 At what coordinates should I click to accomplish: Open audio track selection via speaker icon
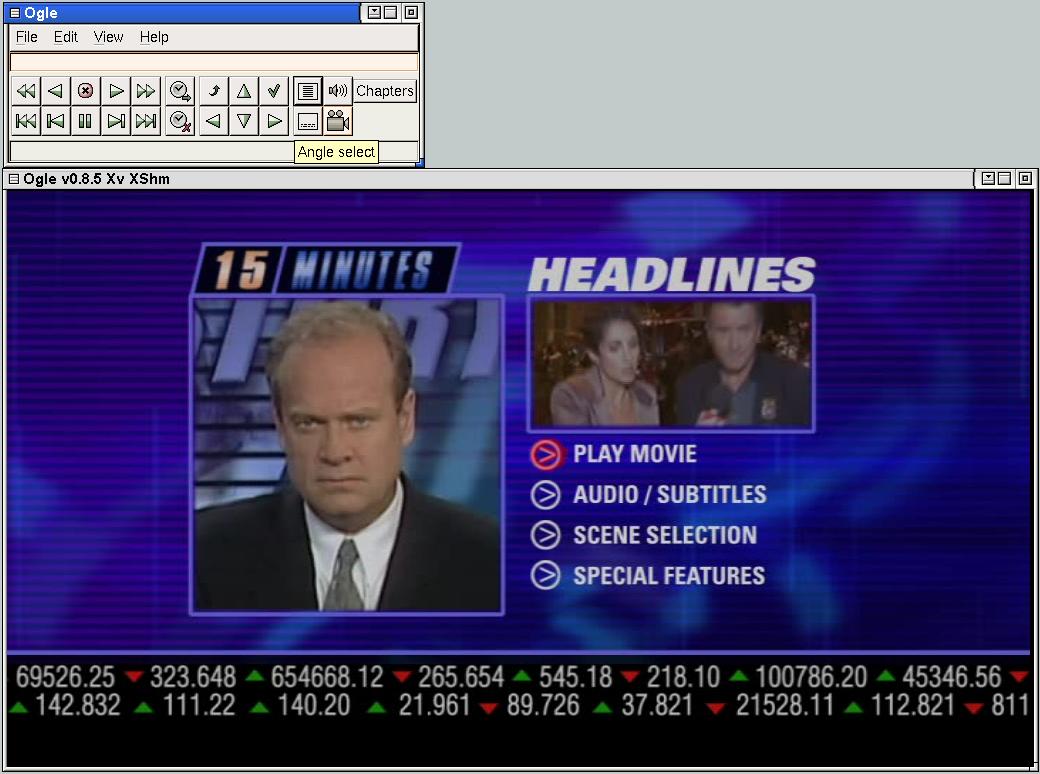(338, 91)
